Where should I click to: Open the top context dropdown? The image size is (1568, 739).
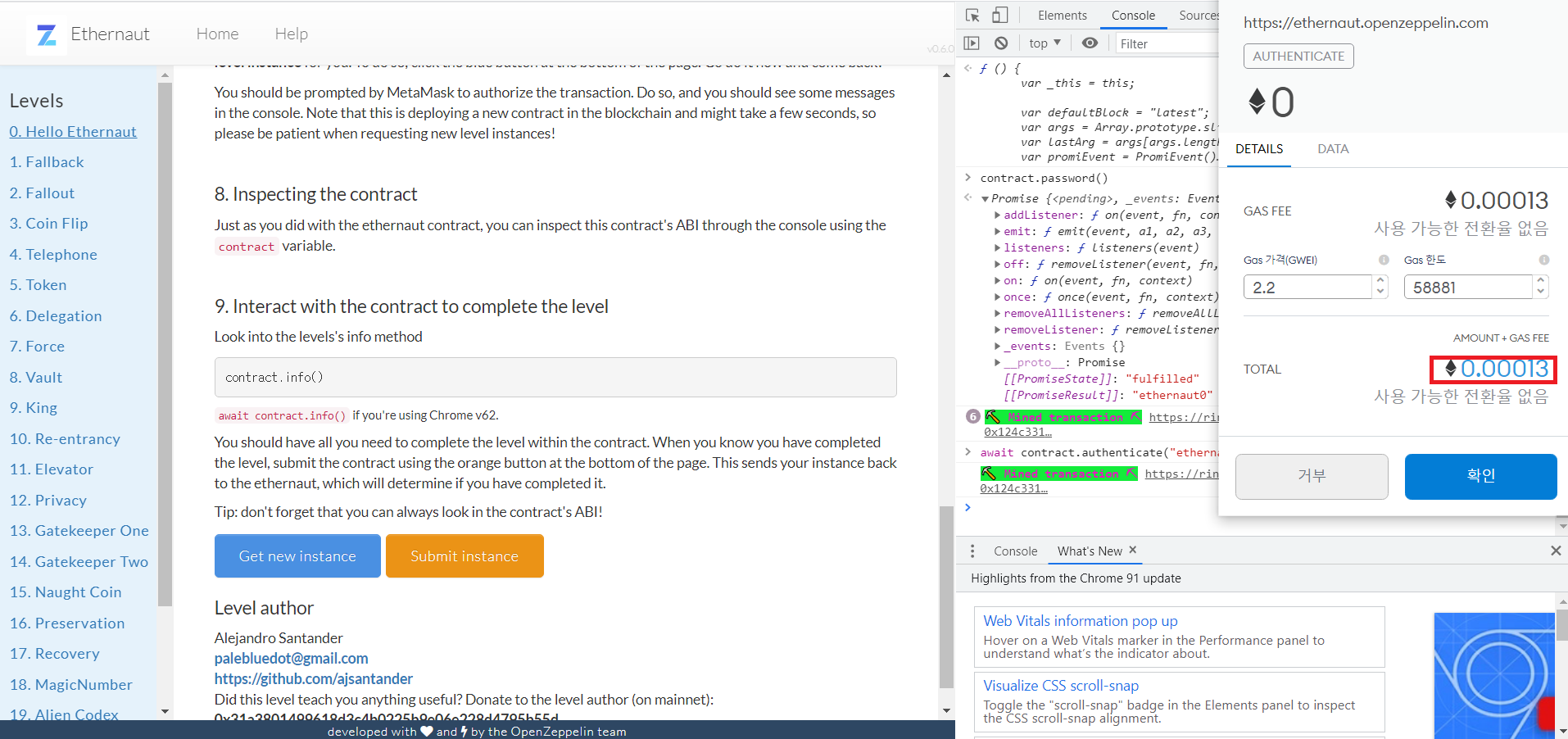coord(1045,43)
